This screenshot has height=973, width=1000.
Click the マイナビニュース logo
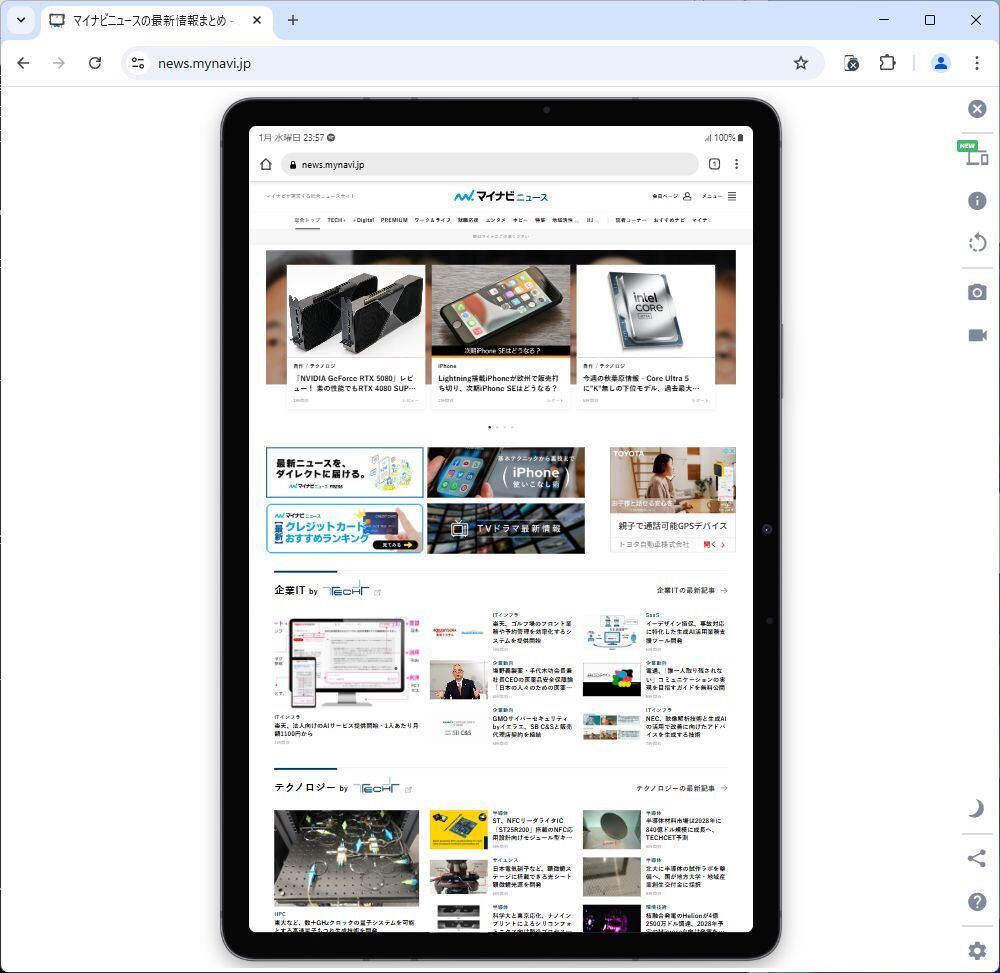(x=501, y=196)
